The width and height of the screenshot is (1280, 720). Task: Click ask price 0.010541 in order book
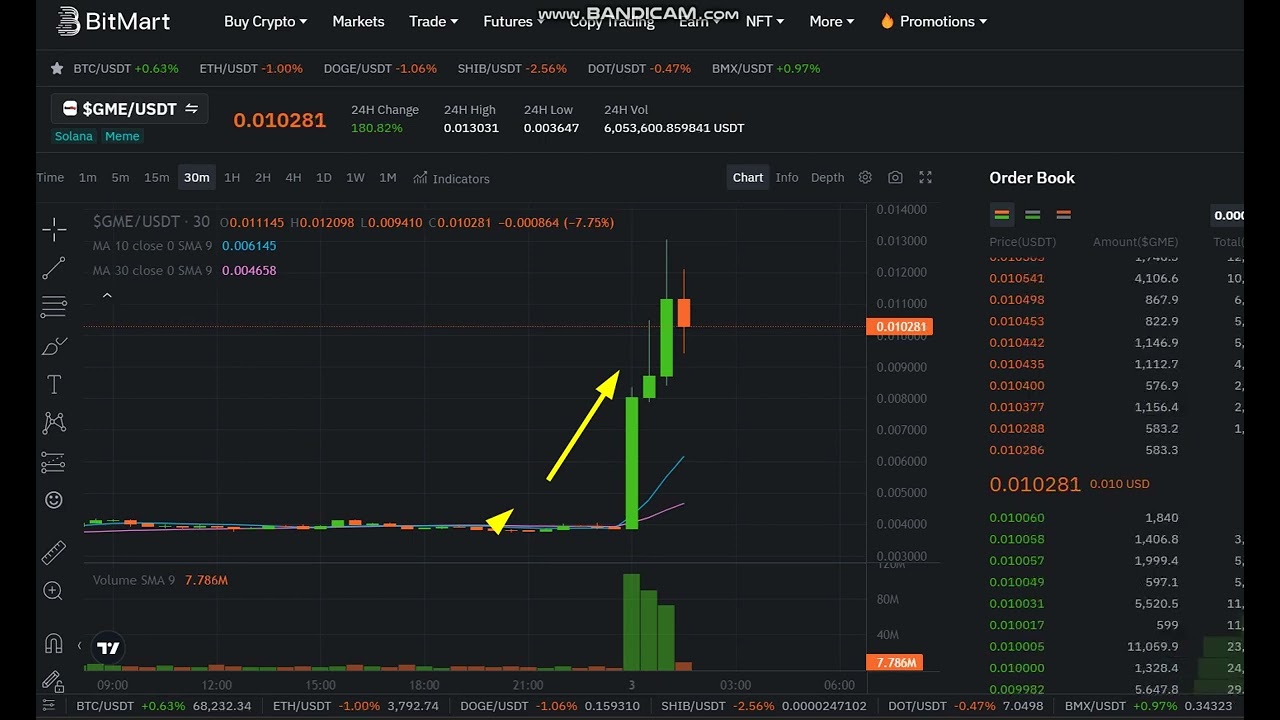[1017, 278]
